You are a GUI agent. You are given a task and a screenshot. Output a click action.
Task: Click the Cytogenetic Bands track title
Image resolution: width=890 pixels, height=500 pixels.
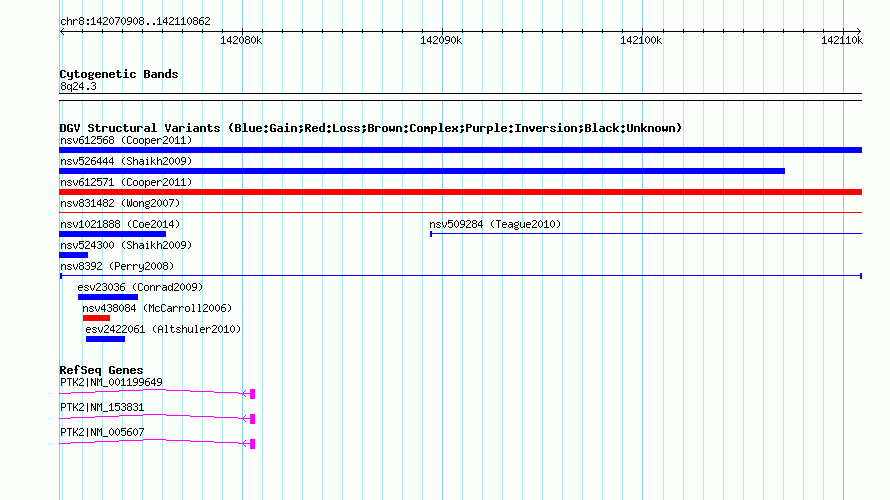click(119, 74)
